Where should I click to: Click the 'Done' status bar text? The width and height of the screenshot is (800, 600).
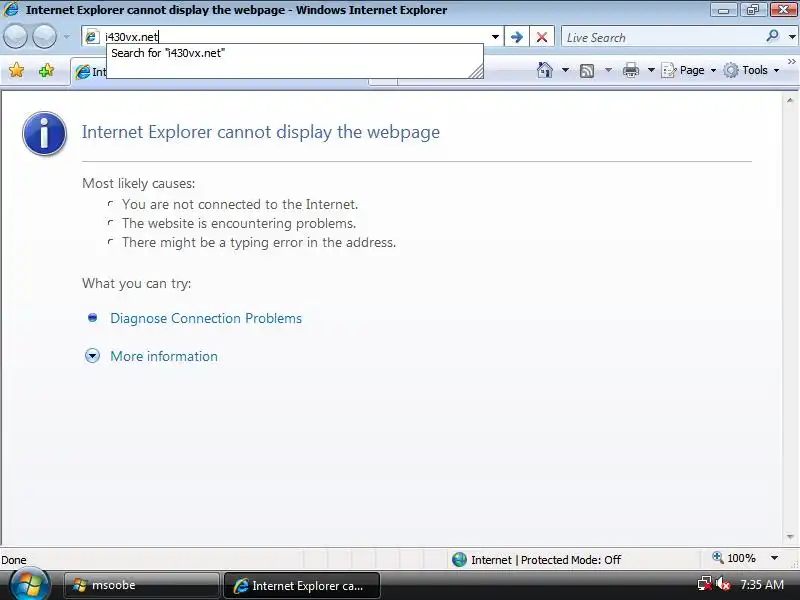[x=14, y=560]
